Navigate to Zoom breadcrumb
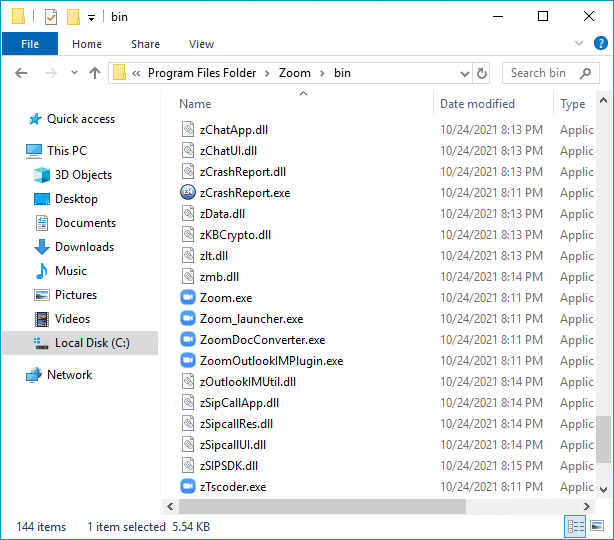The width and height of the screenshot is (614, 540). pyautogui.click(x=294, y=73)
